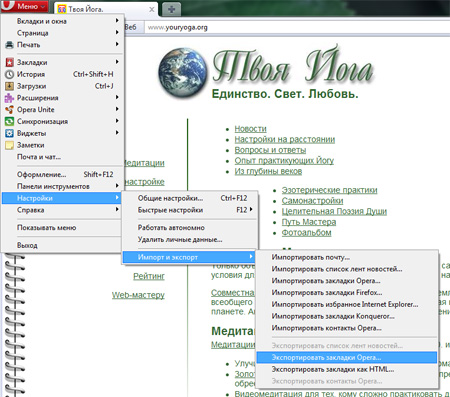The width and height of the screenshot is (450, 397).
Task: Select Почта и чат menu entry
Action: pyautogui.click(x=62, y=157)
